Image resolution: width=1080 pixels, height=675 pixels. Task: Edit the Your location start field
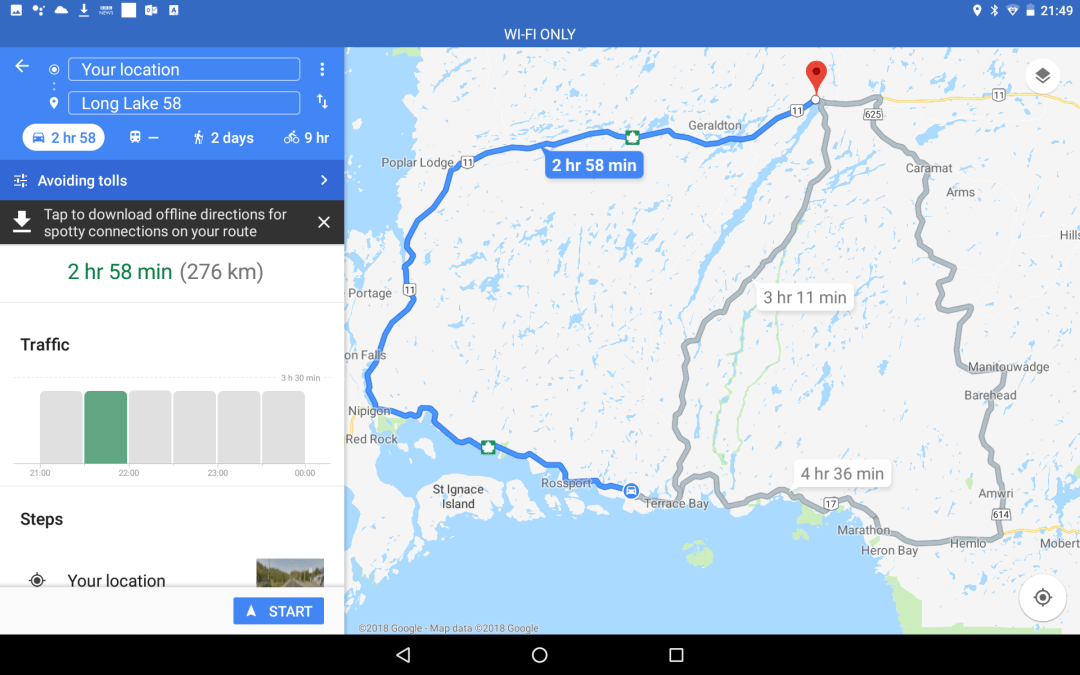pos(184,70)
